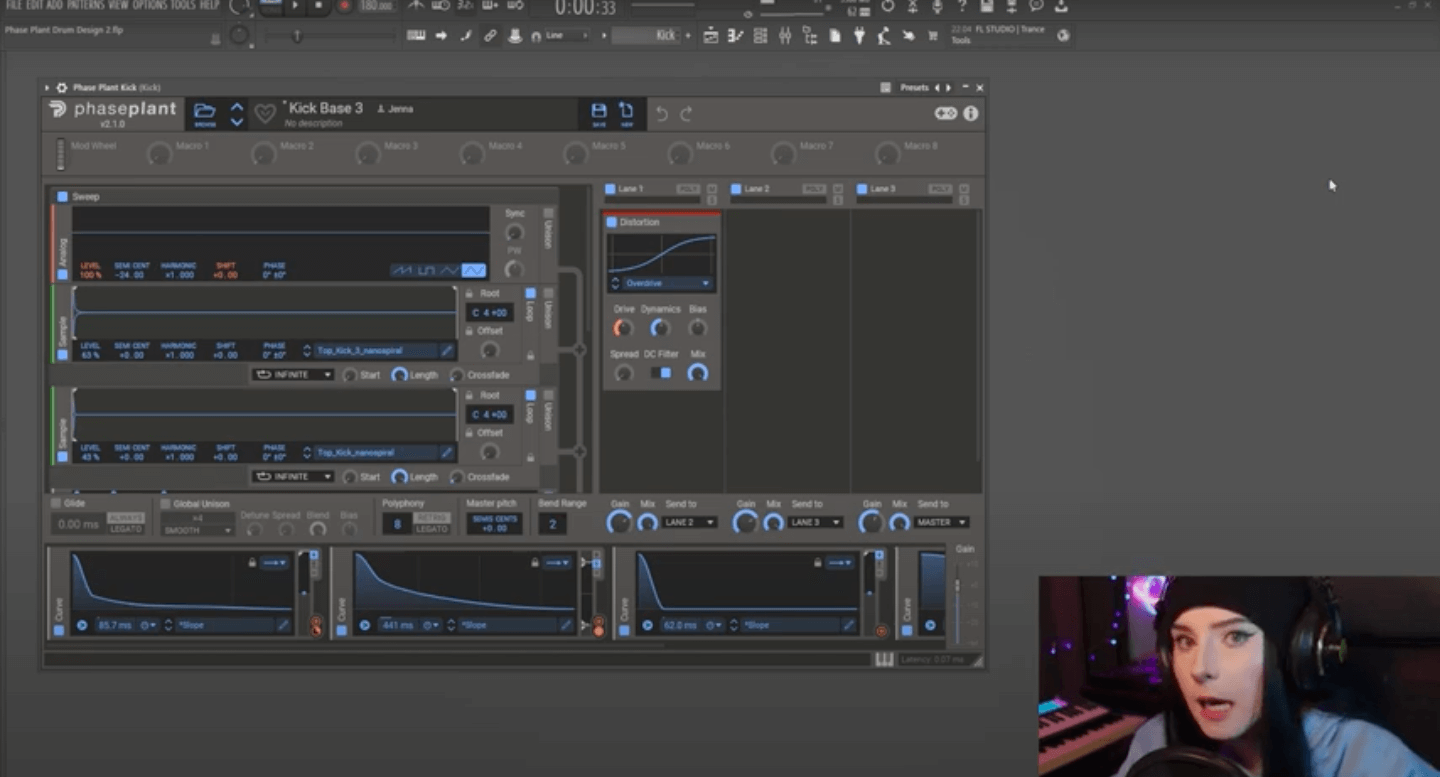The width and height of the screenshot is (1440, 777).
Task: Create a new preset with the New icon
Action: [627, 113]
